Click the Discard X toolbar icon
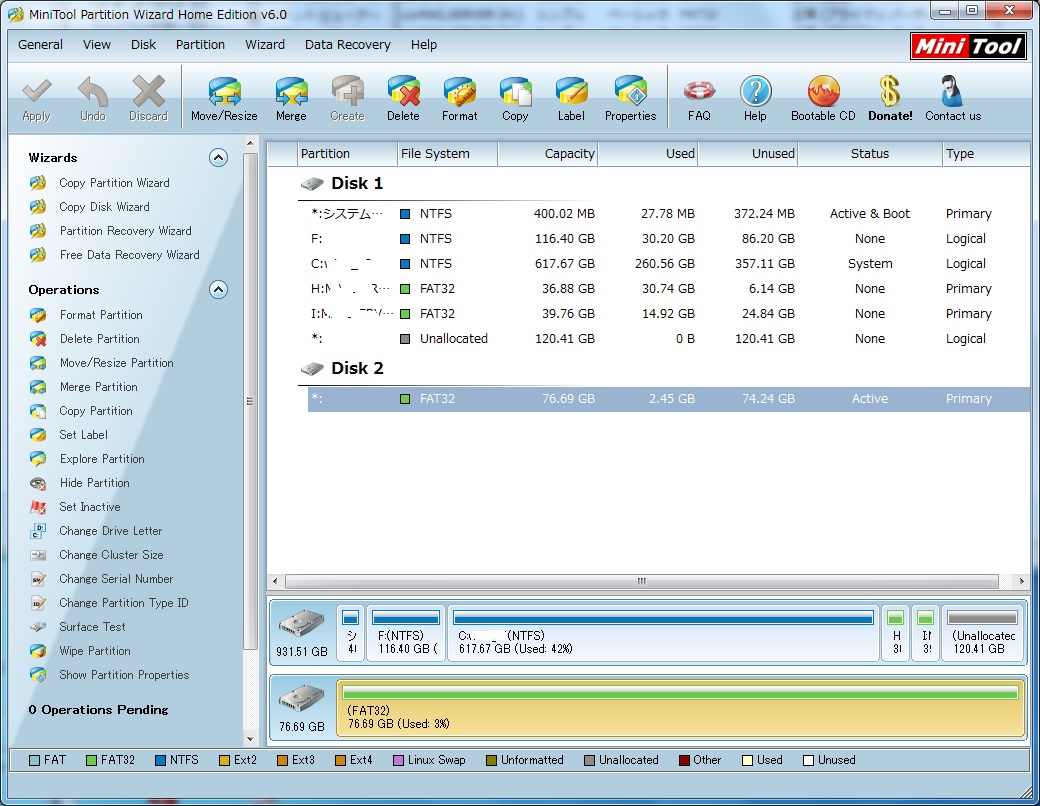This screenshot has height=806, width=1040. [x=149, y=100]
